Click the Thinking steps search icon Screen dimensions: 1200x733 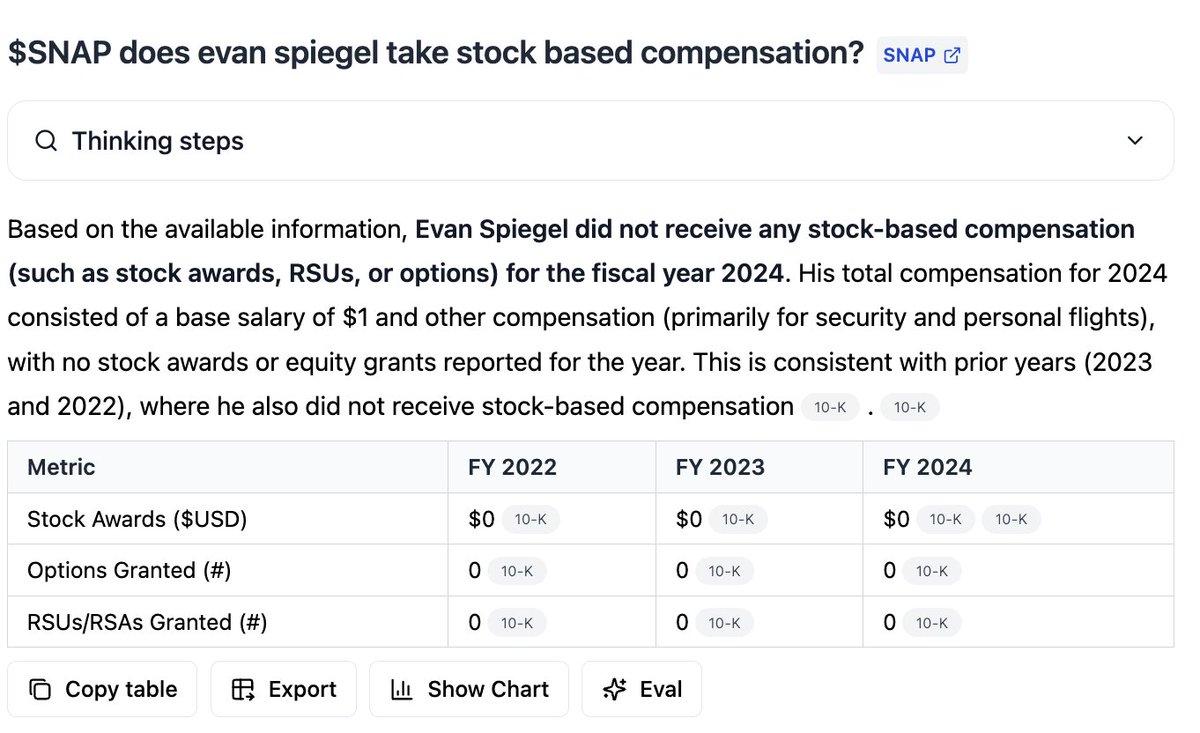(45, 141)
